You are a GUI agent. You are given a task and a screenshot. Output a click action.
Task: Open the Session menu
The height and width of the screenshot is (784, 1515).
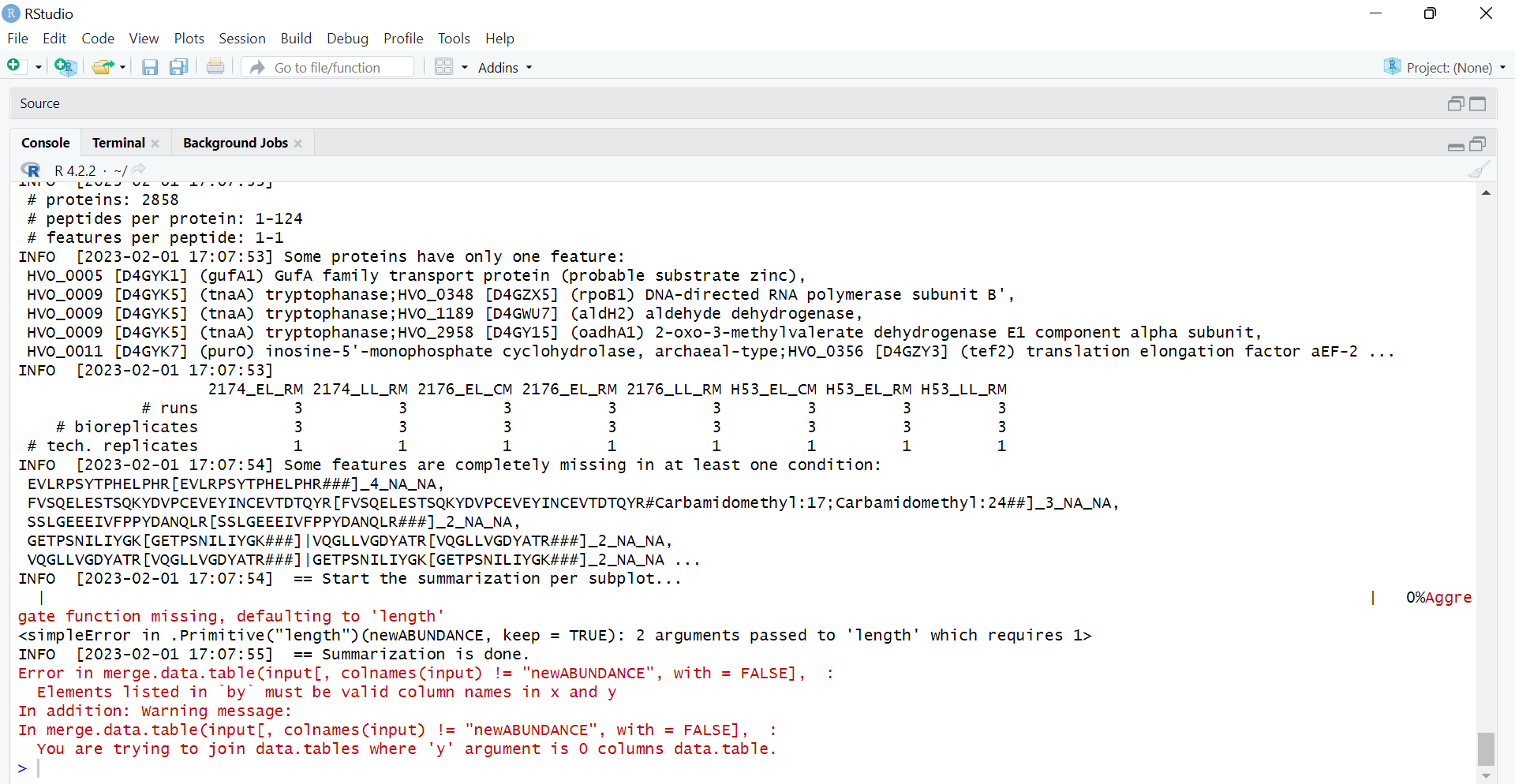click(242, 38)
